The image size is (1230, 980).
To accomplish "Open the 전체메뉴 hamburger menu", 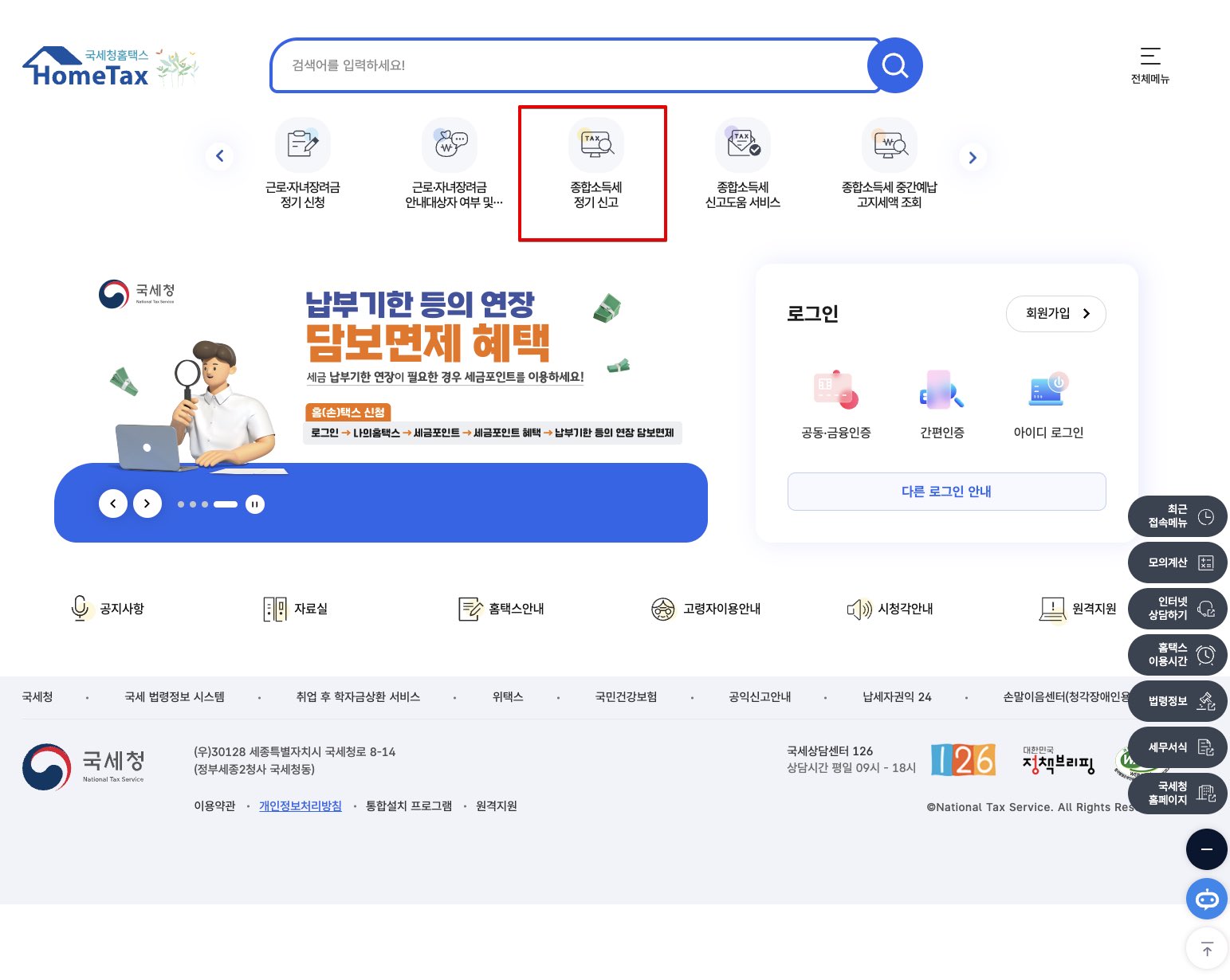I will (1149, 65).
